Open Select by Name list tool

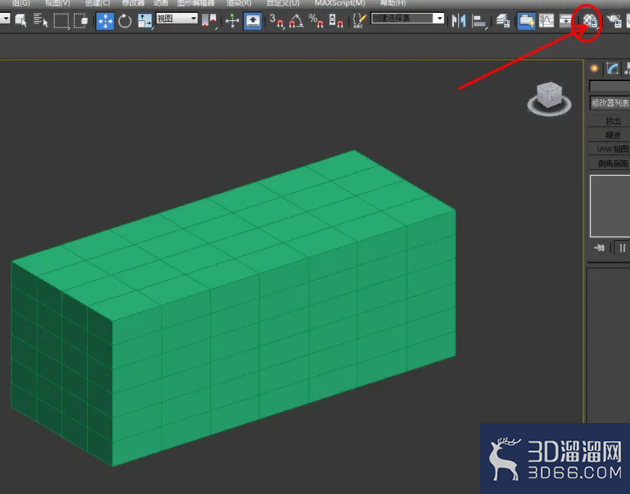coord(41,20)
